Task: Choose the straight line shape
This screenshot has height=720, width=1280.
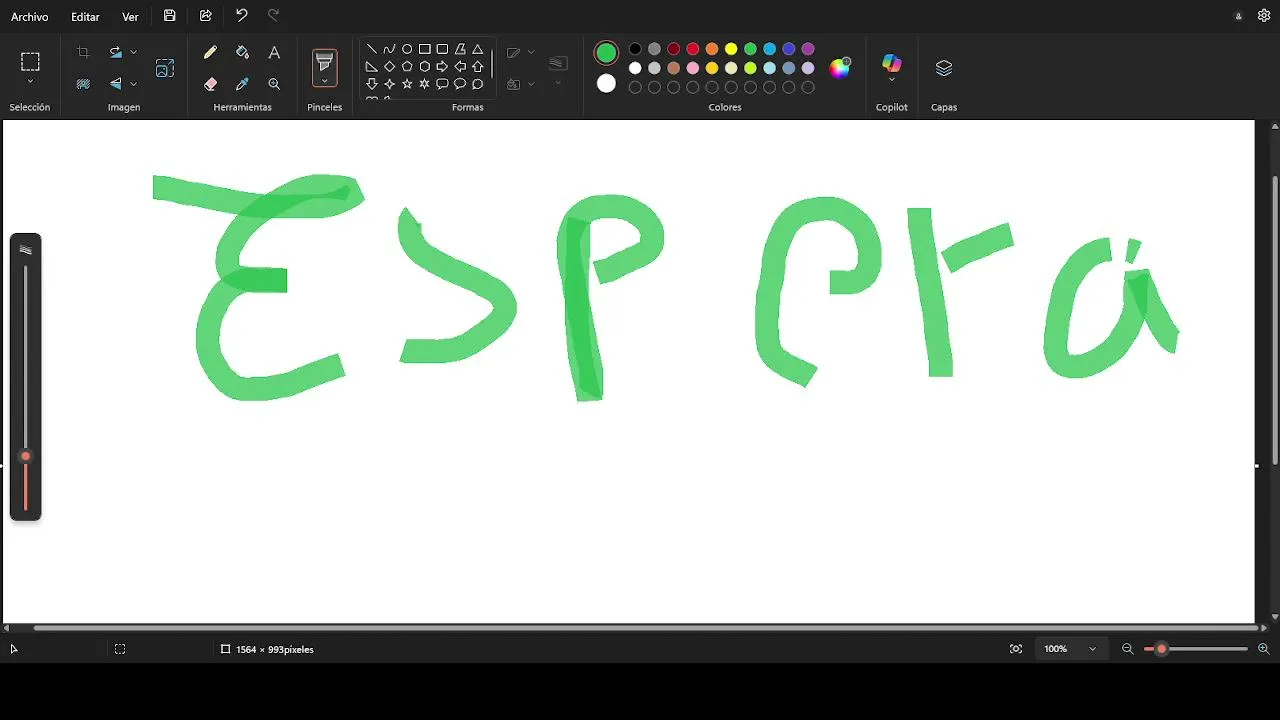Action: click(x=372, y=49)
